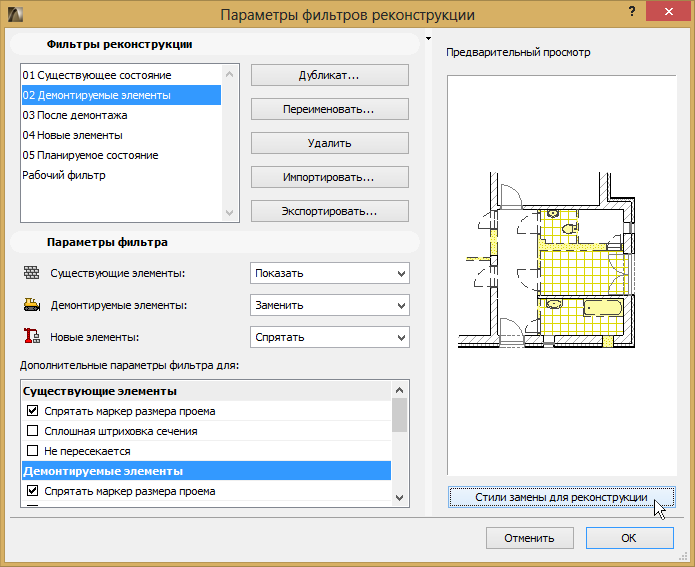Click the ArchiCAD app icon in title bar

click(15, 14)
